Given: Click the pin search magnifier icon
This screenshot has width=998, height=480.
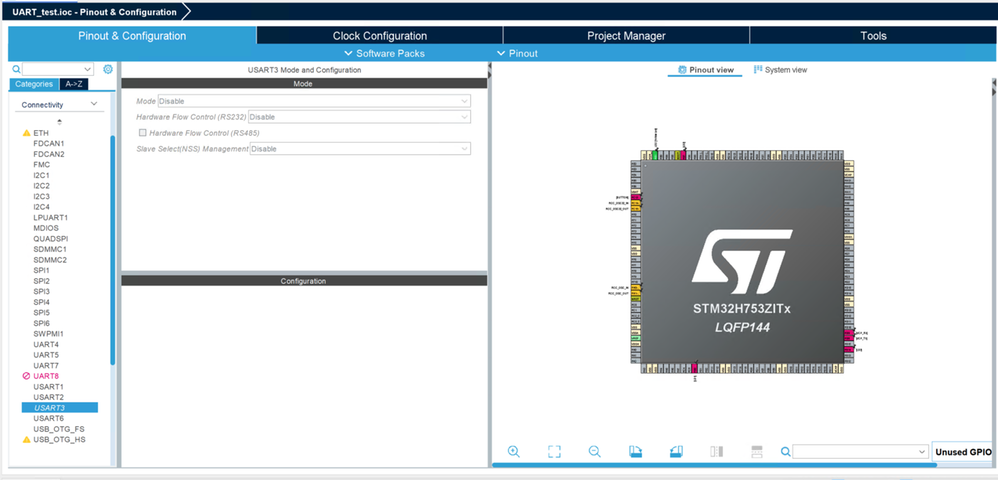Looking at the screenshot, I should click(x=786, y=451).
